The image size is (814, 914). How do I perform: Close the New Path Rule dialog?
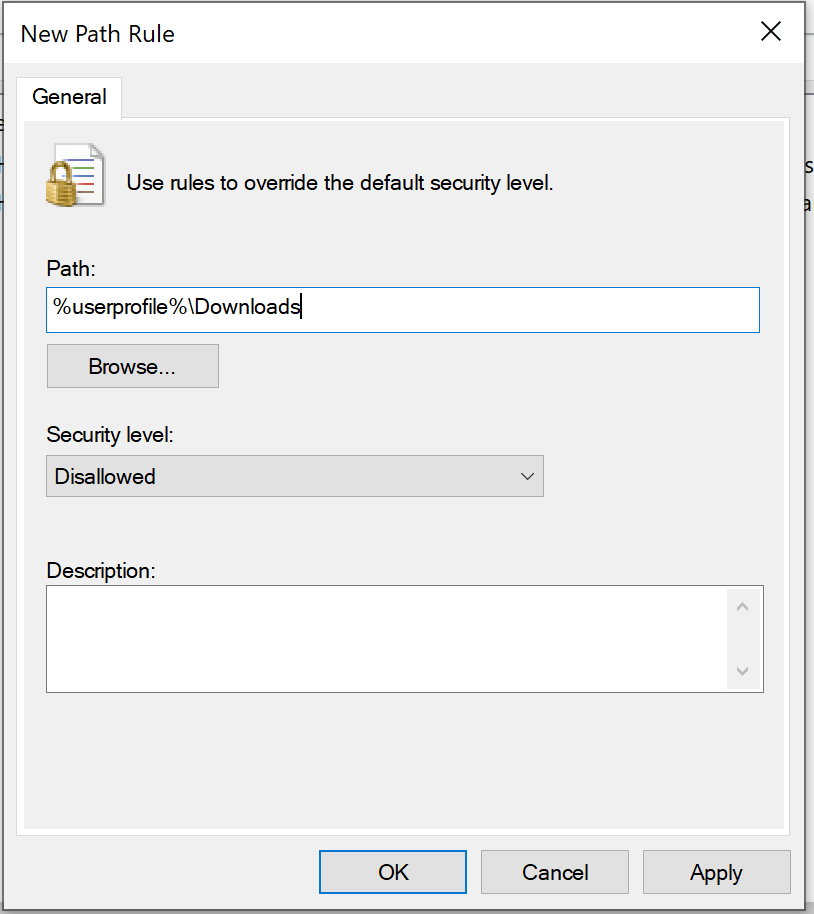[x=770, y=32]
